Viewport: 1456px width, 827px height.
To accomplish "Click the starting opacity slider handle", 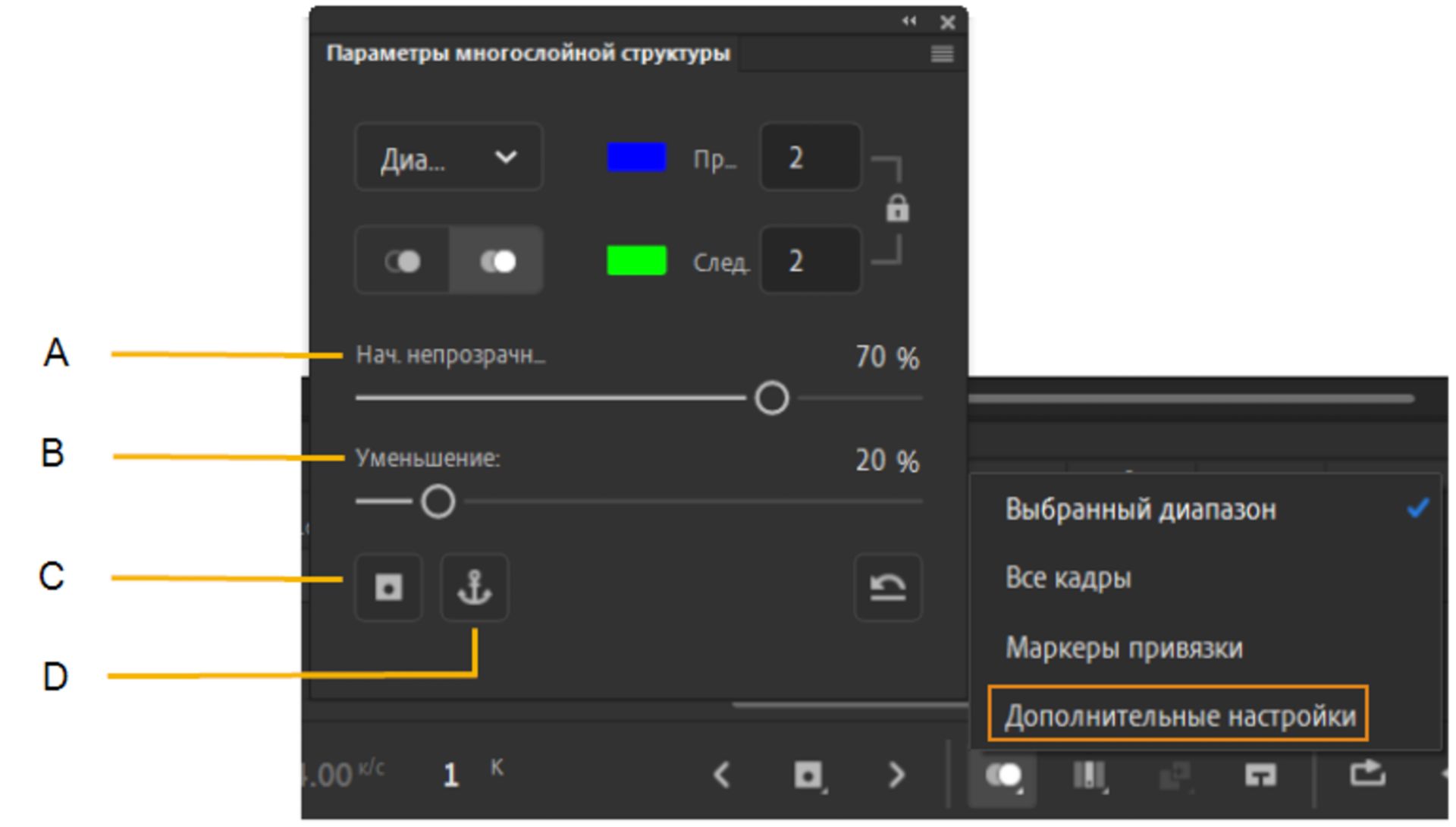I will click(x=772, y=398).
